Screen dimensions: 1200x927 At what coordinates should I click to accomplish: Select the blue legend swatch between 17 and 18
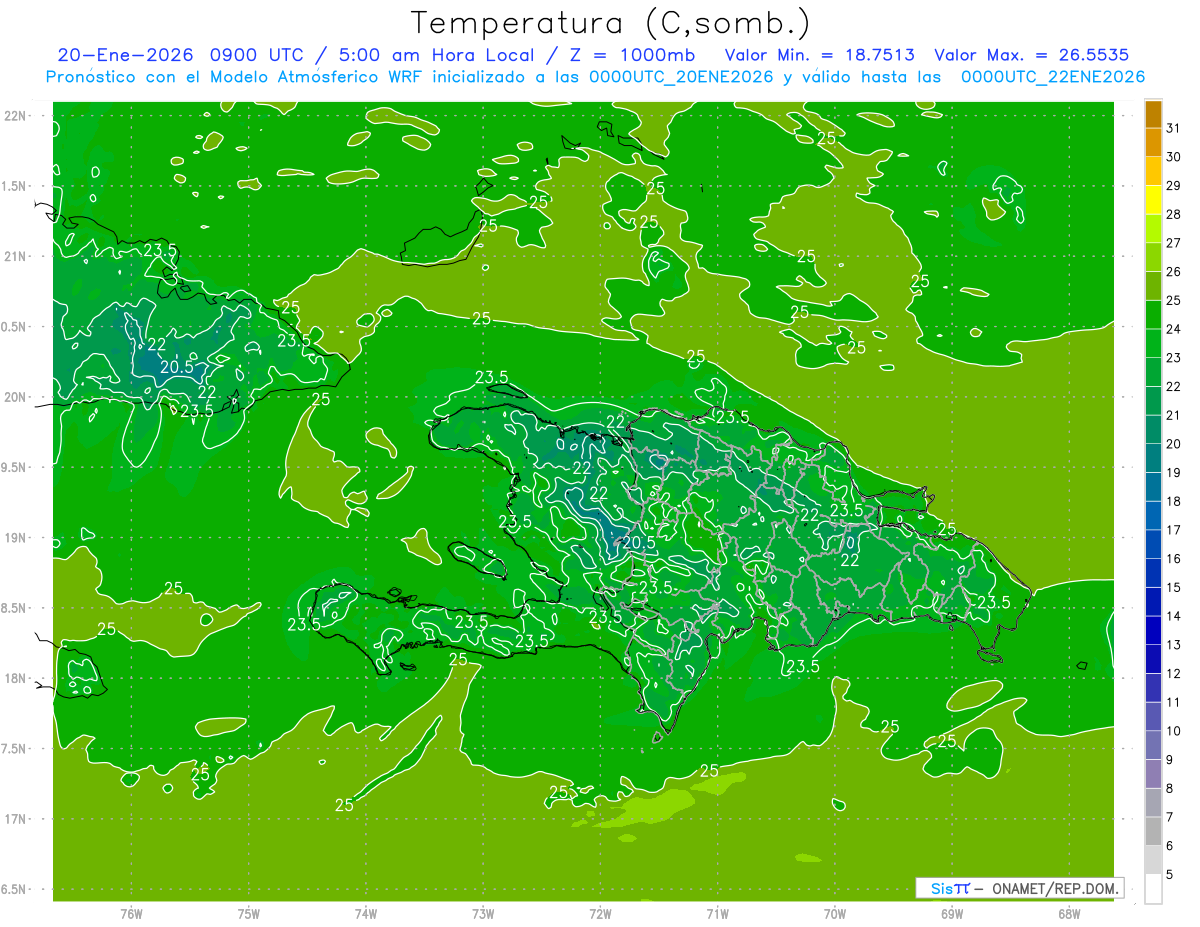[x=1154, y=516]
